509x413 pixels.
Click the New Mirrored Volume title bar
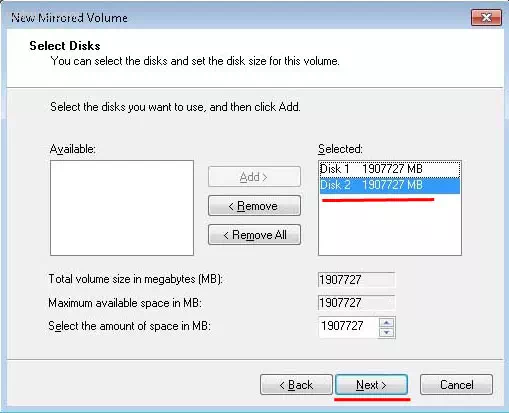coord(233,17)
